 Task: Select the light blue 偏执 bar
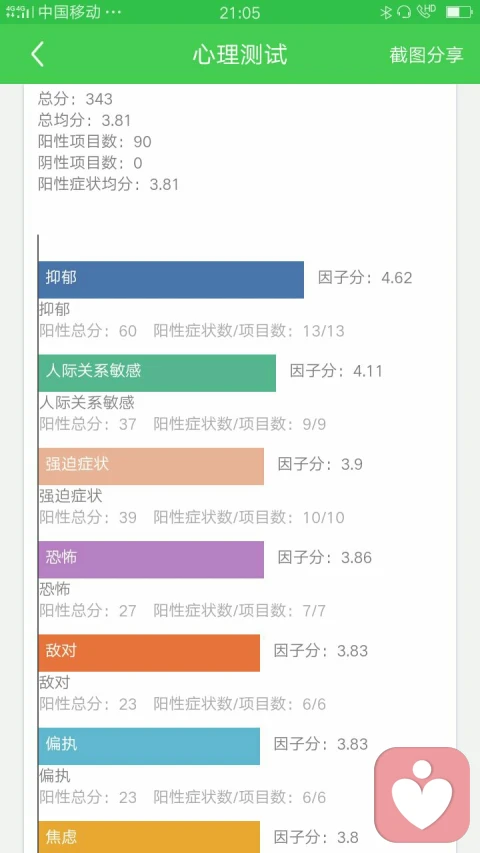pos(149,746)
